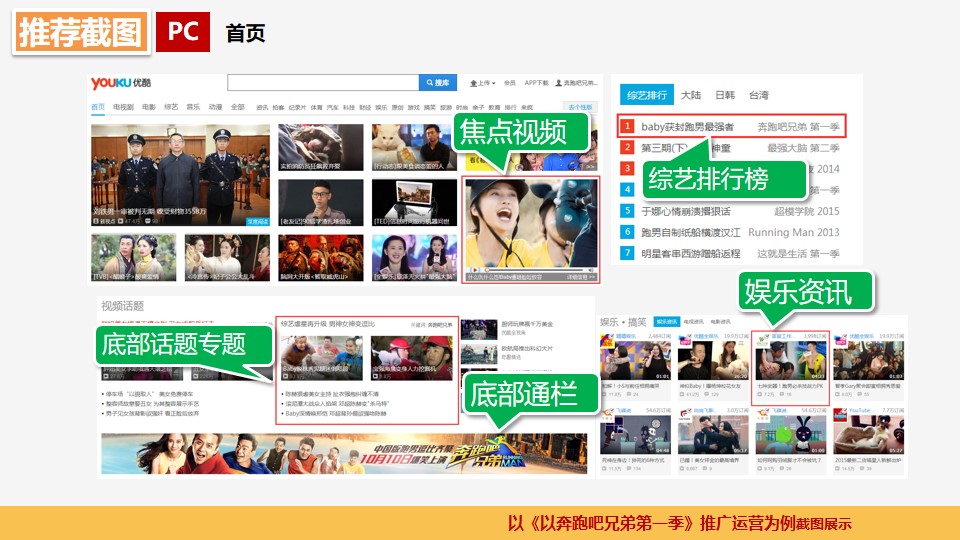Click show name 超模学院 2015

point(807,211)
